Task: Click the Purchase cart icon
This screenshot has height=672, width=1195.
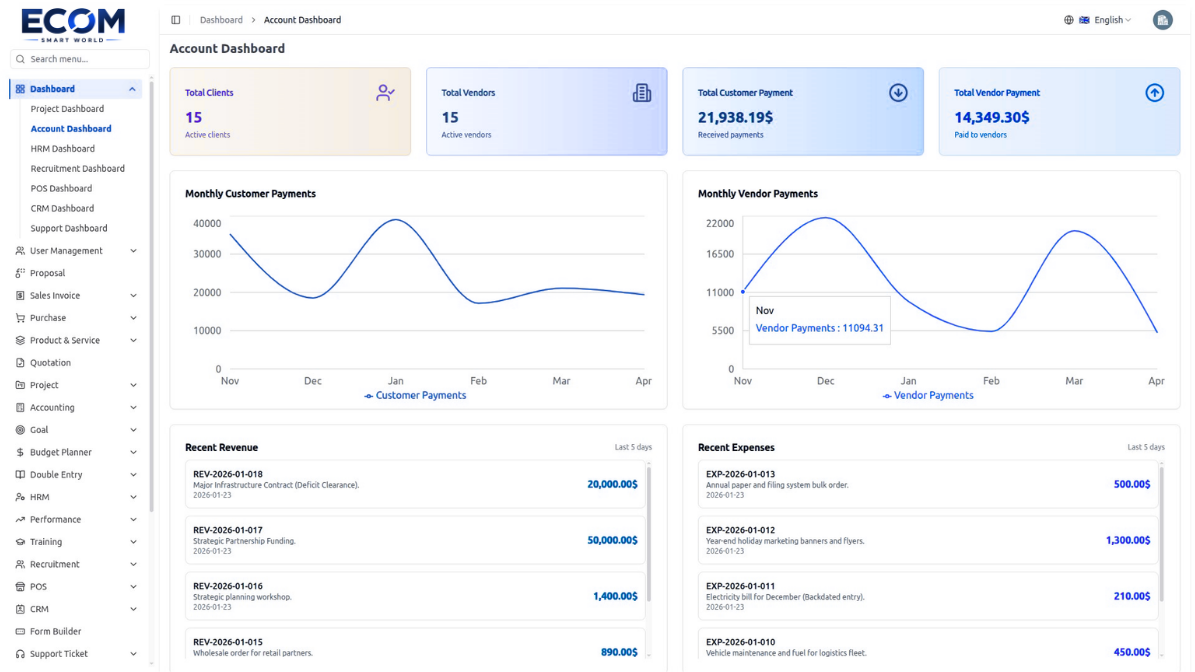Action: click(x=20, y=318)
